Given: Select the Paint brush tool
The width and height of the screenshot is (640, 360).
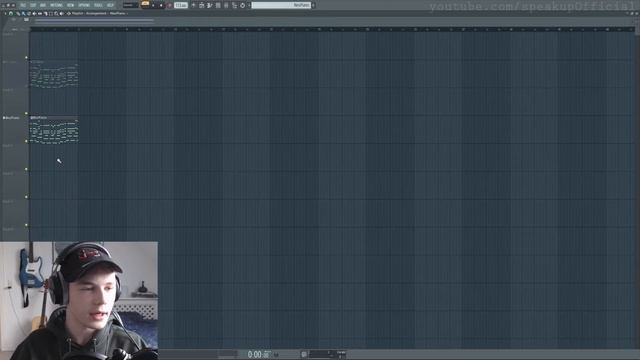Looking at the screenshot, I should [24, 13].
